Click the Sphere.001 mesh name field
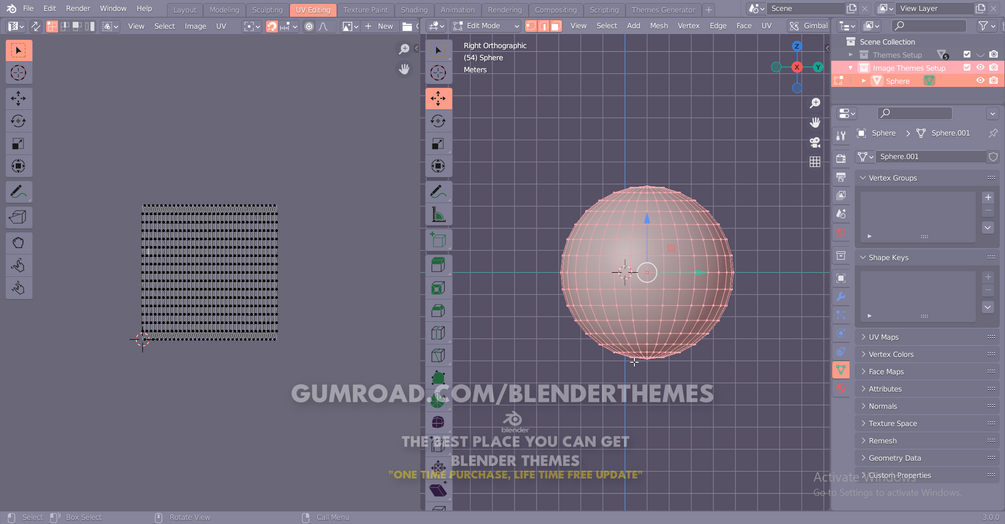 (931, 156)
